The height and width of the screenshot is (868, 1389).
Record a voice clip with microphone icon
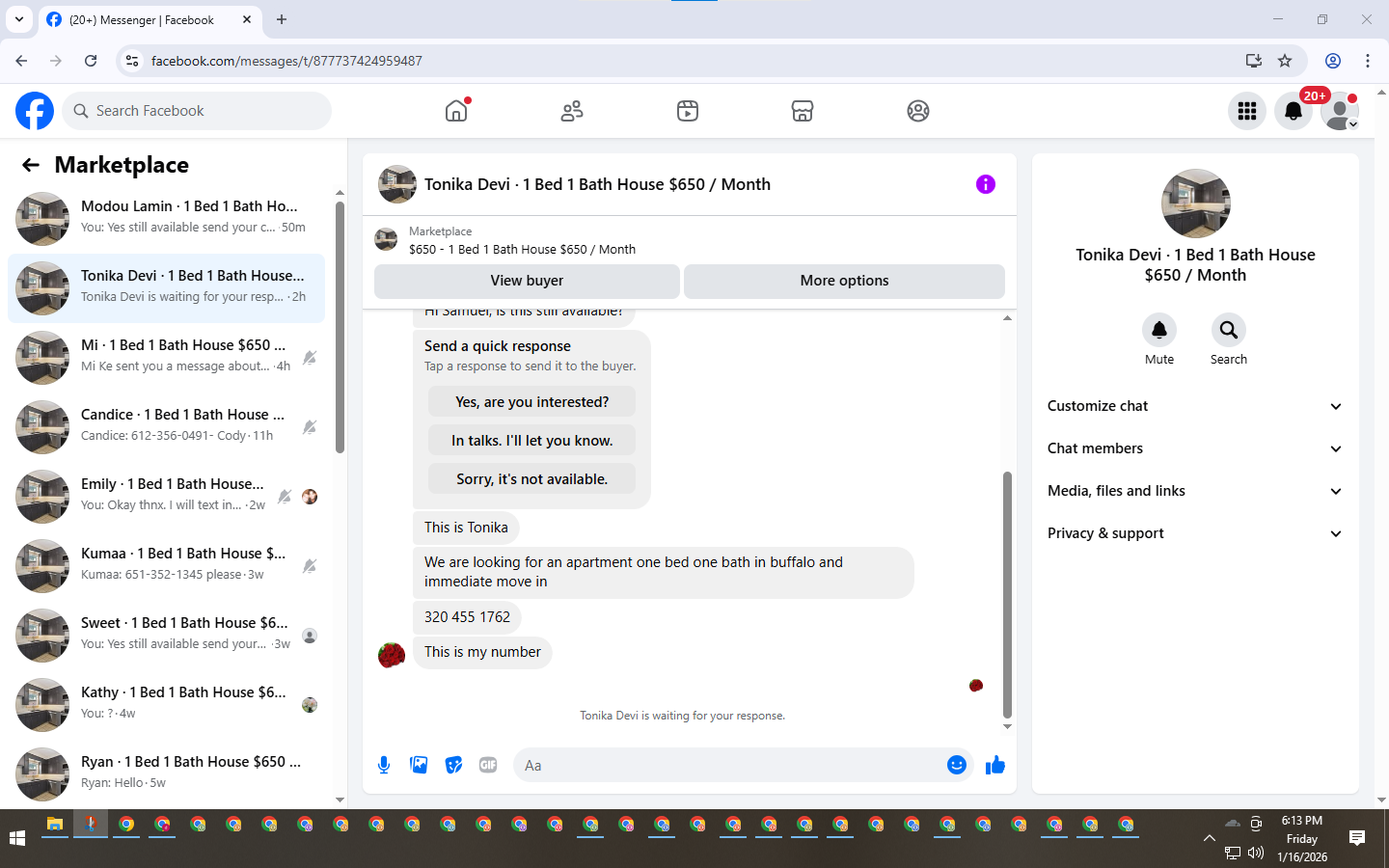(x=384, y=765)
